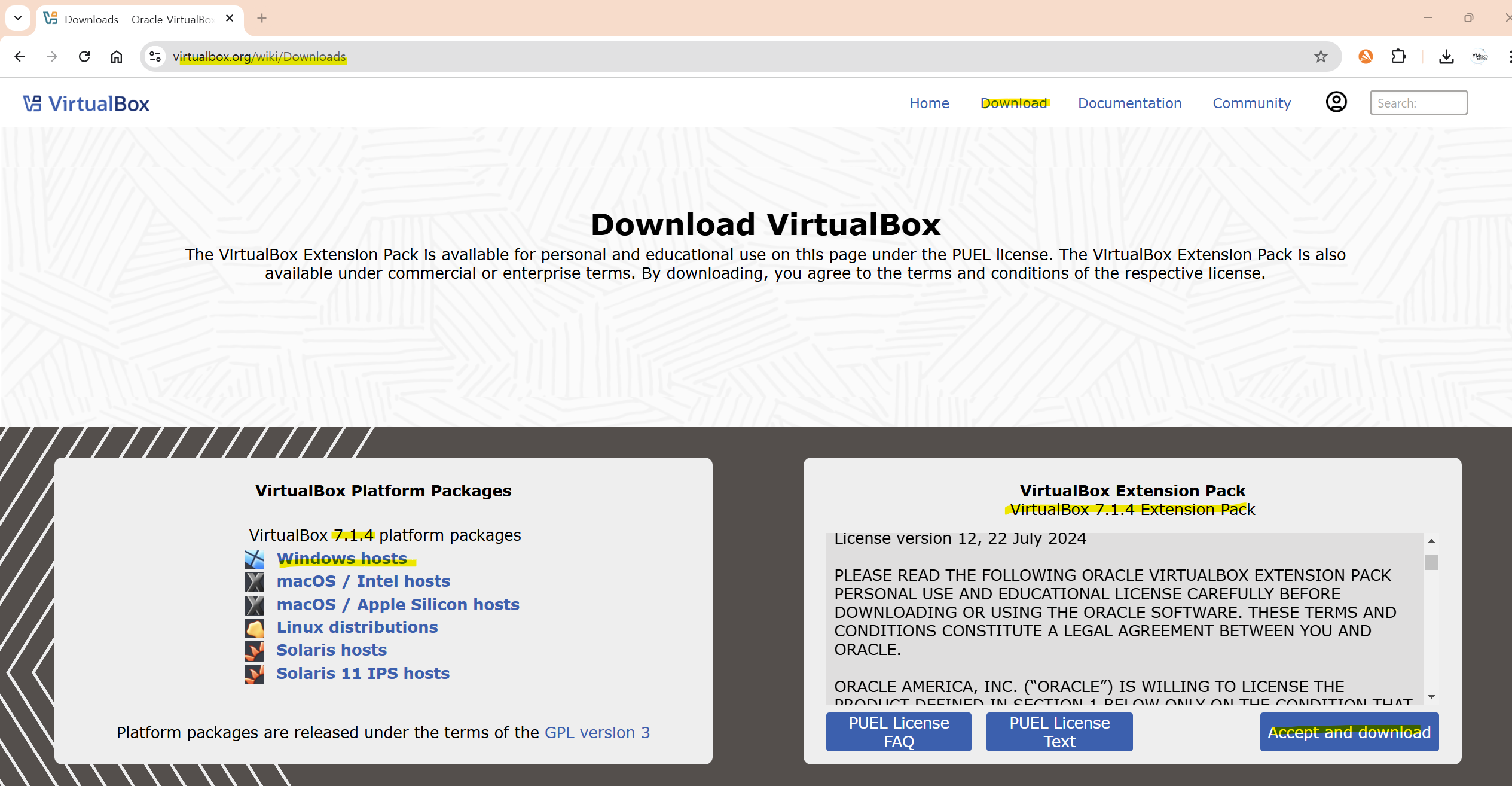Click the bookmark star icon in address bar

(1321, 57)
